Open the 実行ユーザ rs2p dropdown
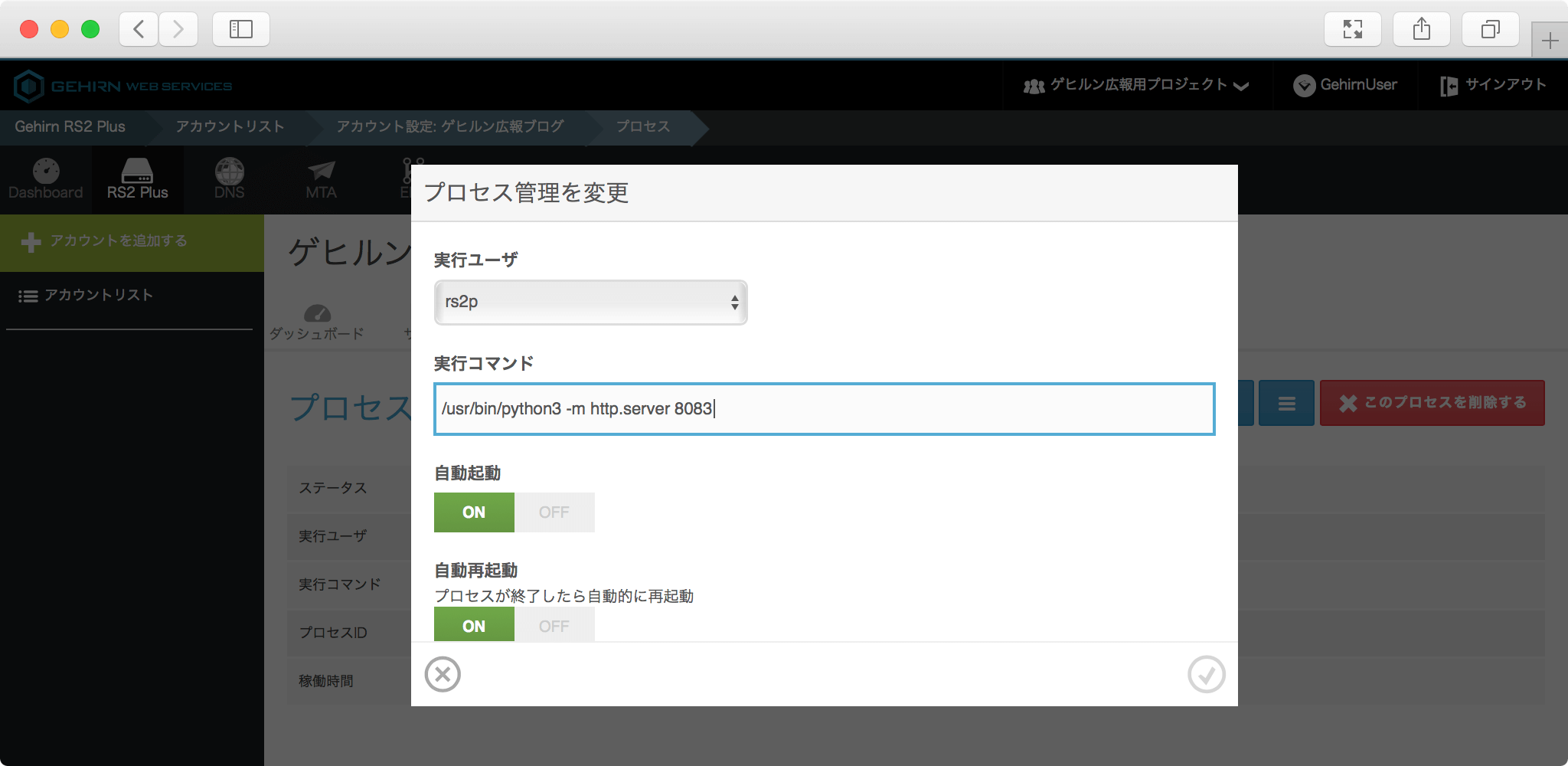 (x=590, y=302)
